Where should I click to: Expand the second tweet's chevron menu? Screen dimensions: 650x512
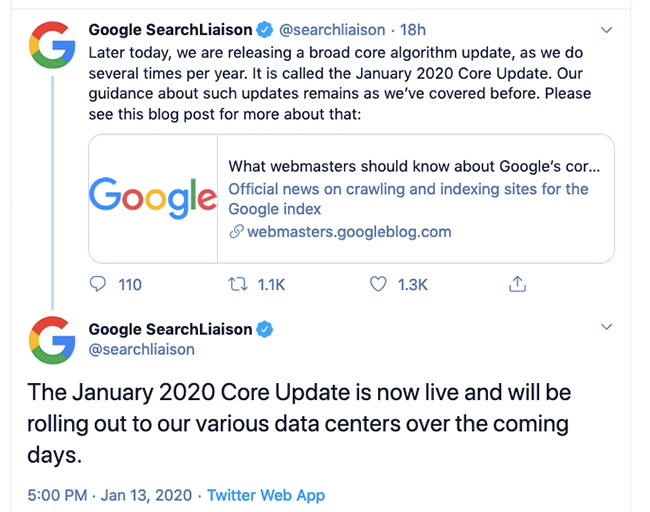(606, 327)
